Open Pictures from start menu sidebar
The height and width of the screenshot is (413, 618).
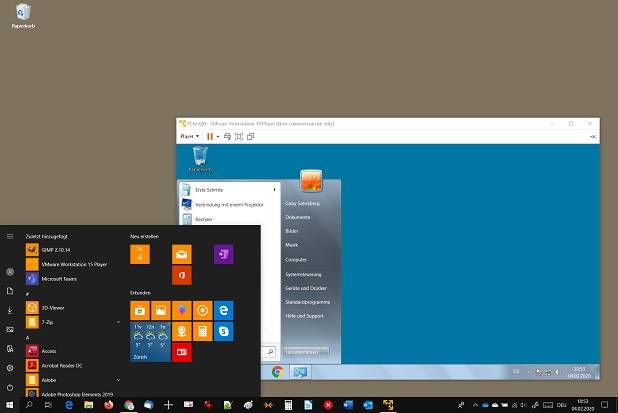click(x=10, y=329)
